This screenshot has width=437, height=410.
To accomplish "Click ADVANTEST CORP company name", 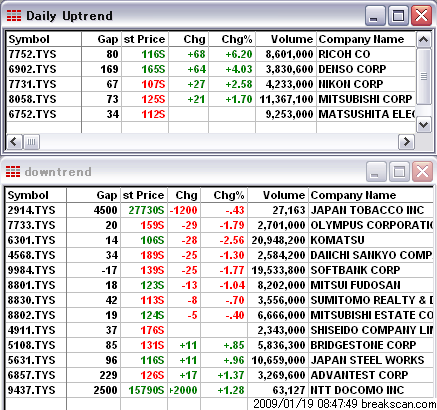I will [359, 375].
